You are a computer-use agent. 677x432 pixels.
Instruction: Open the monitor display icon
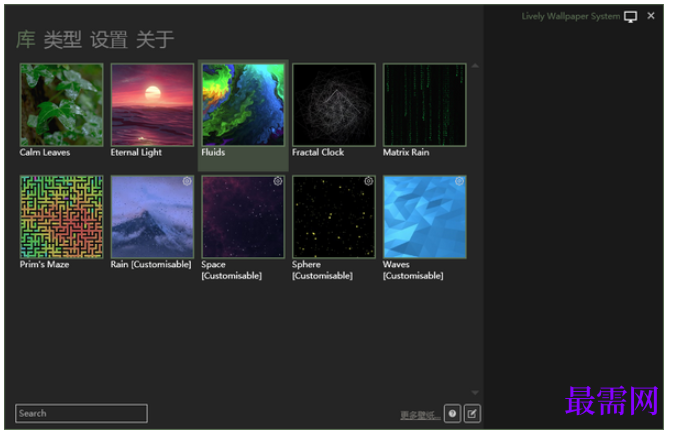[630, 17]
